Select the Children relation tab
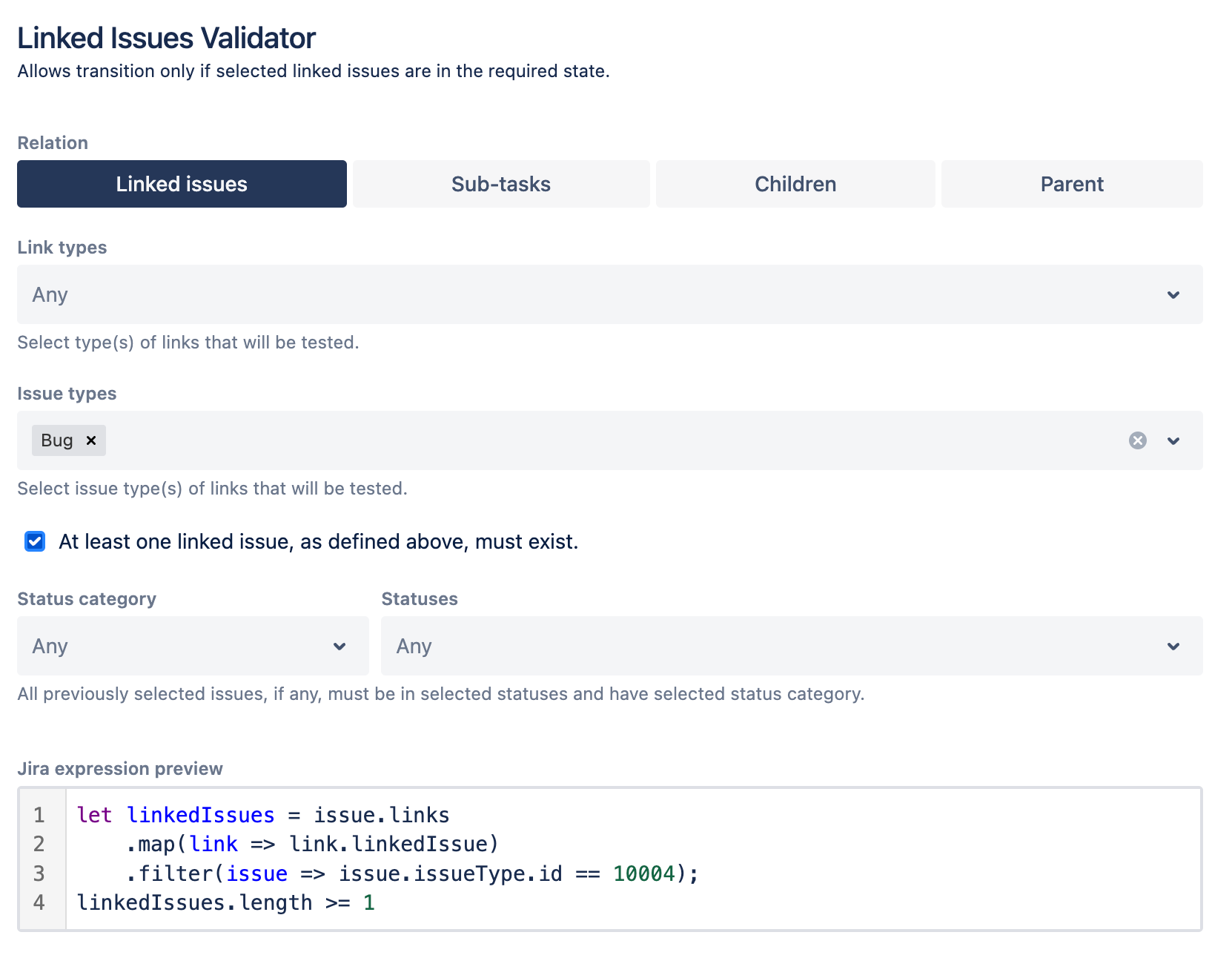The width and height of the screenshot is (1232, 958). (795, 184)
